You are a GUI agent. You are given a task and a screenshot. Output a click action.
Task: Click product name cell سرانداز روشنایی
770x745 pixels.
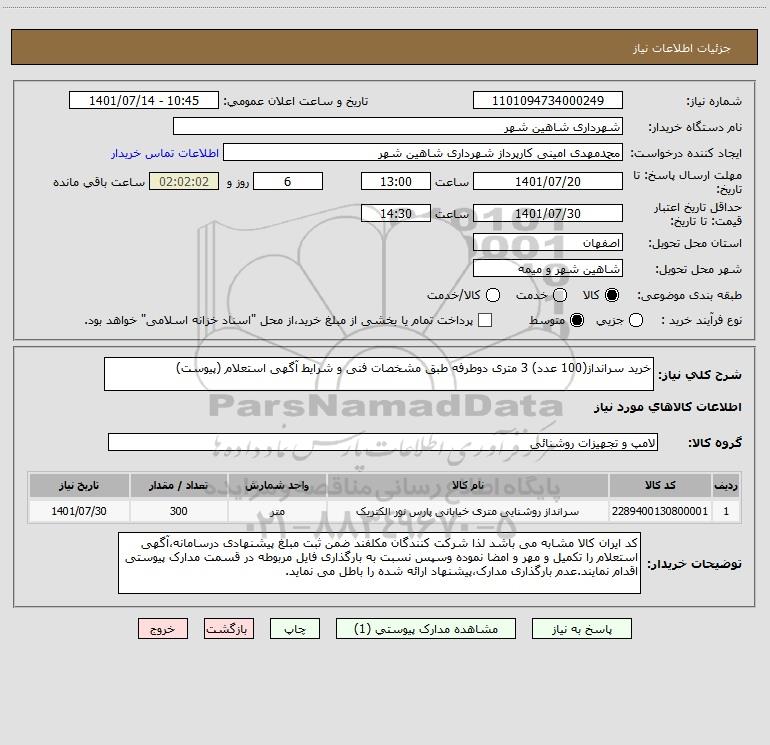(468, 511)
